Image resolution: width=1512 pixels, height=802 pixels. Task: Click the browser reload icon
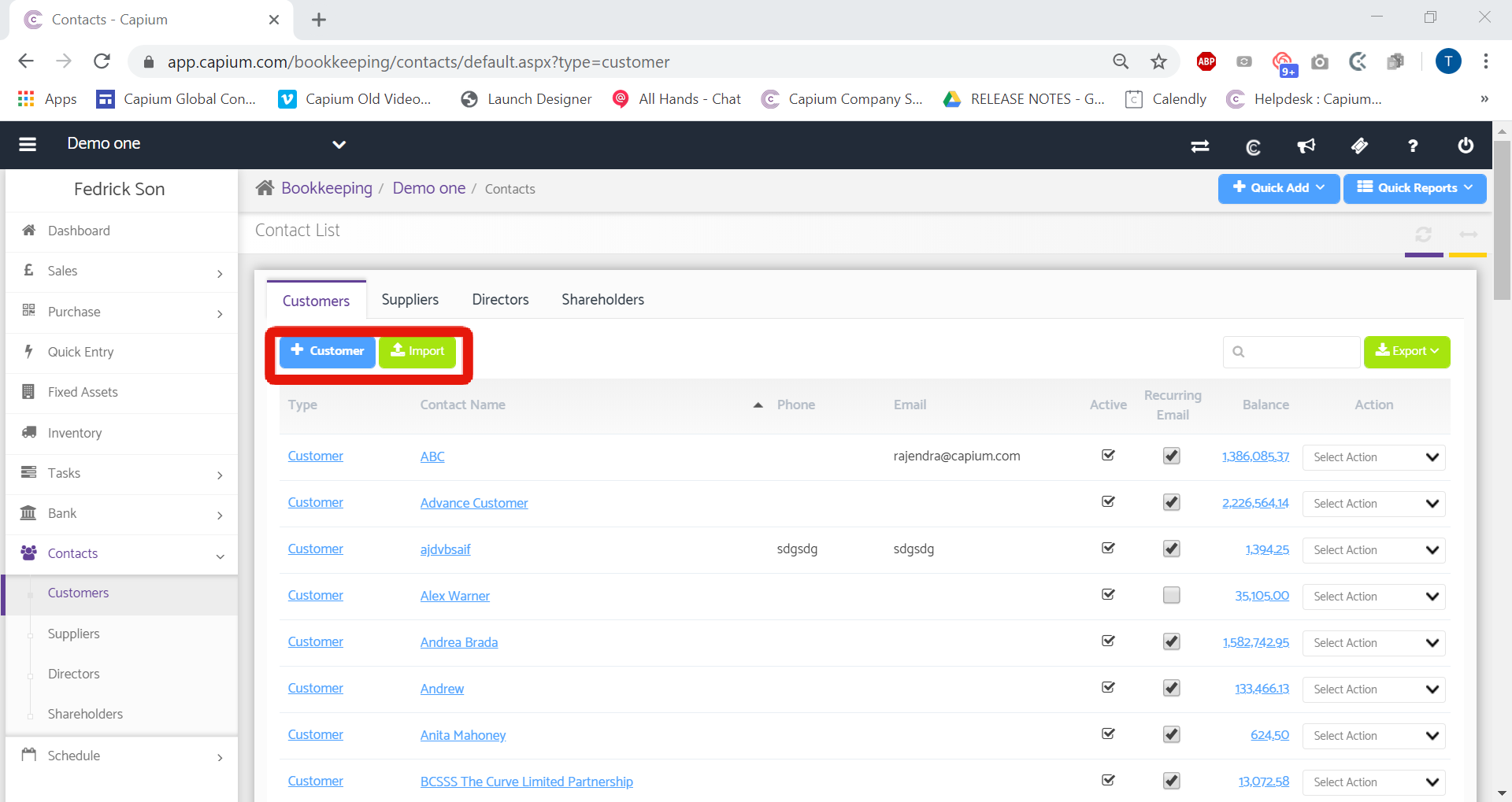102,61
